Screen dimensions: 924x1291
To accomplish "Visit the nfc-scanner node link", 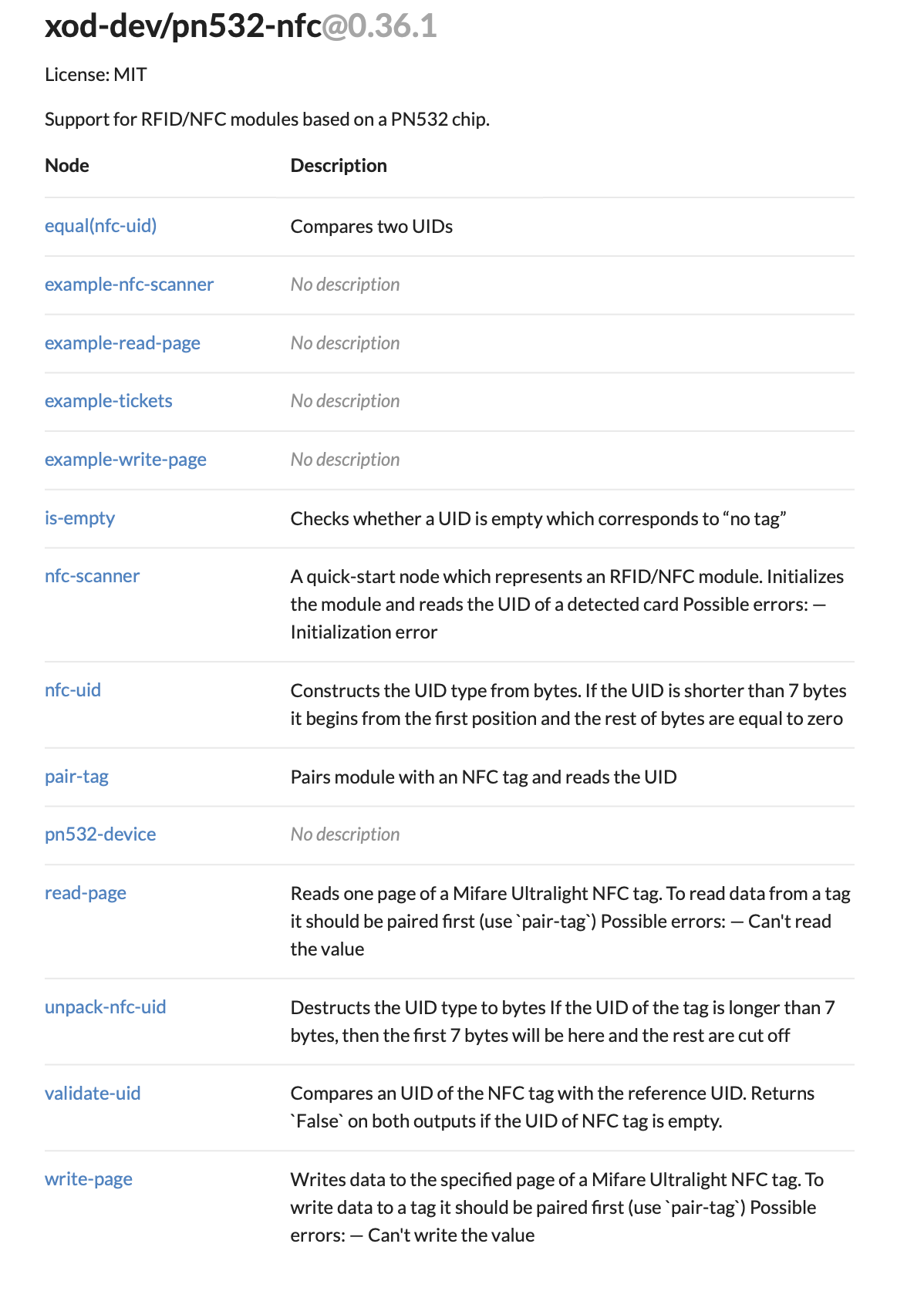I will tap(92, 576).
